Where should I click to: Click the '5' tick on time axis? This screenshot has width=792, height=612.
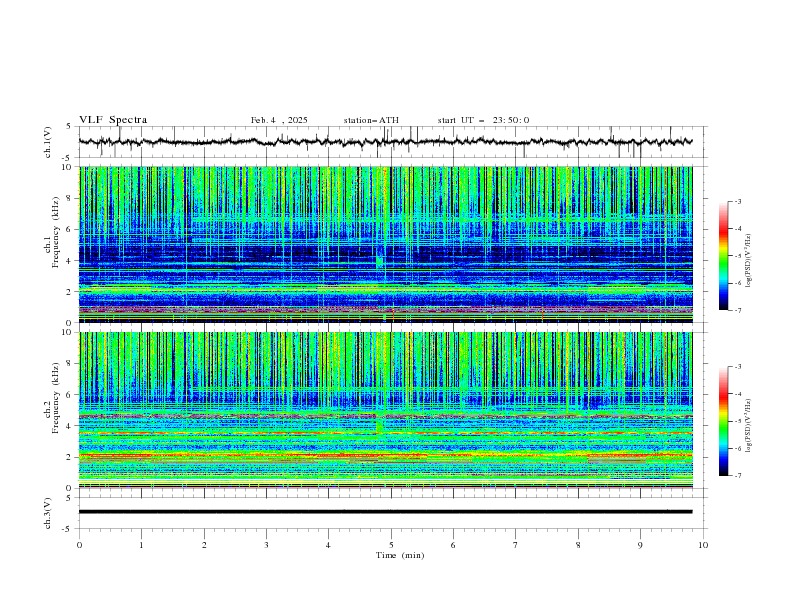[391, 545]
